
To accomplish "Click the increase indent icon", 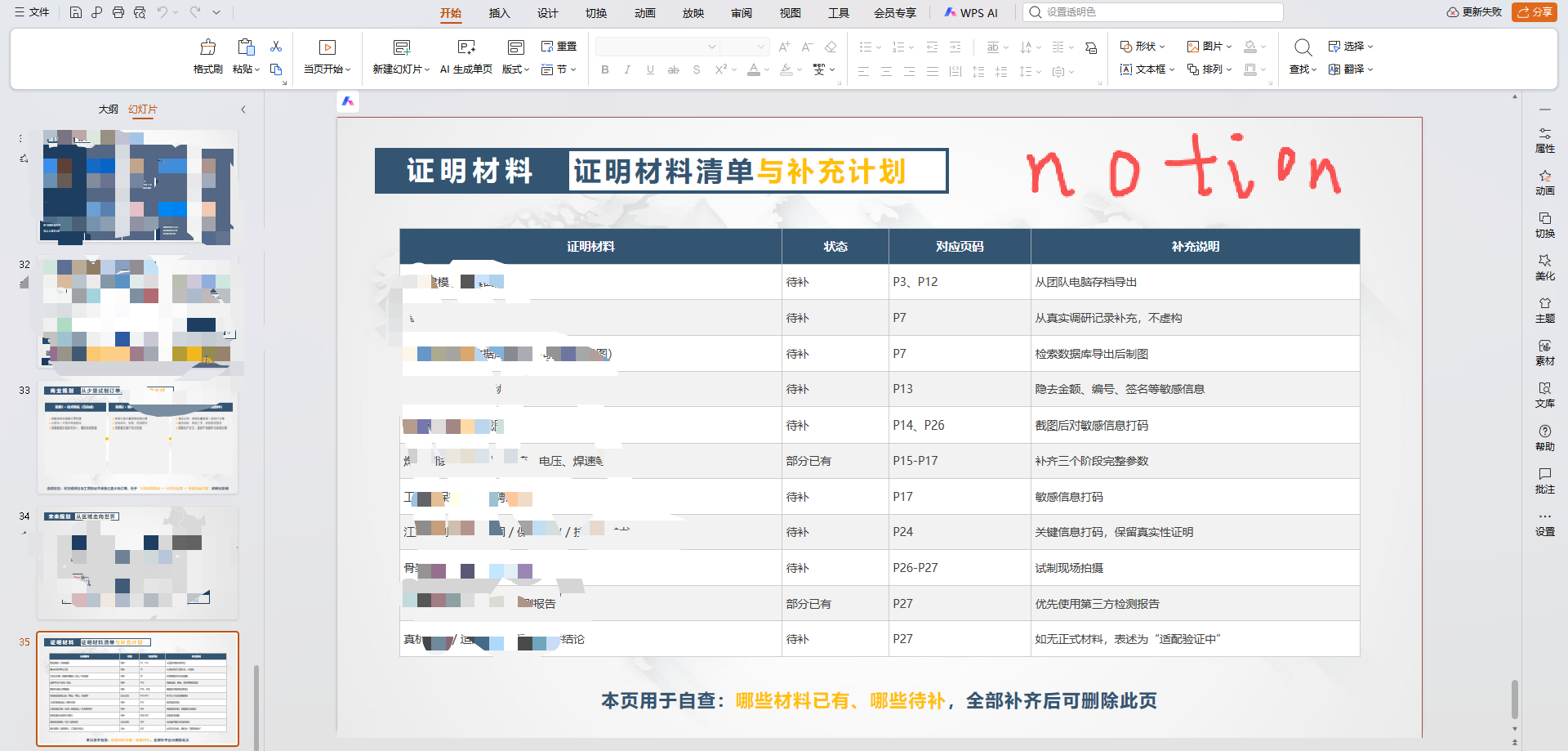I will (955, 47).
